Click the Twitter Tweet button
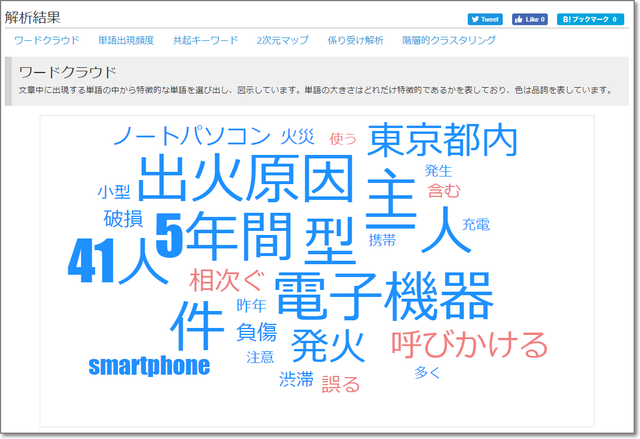640x439 pixels. click(x=486, y=19)
